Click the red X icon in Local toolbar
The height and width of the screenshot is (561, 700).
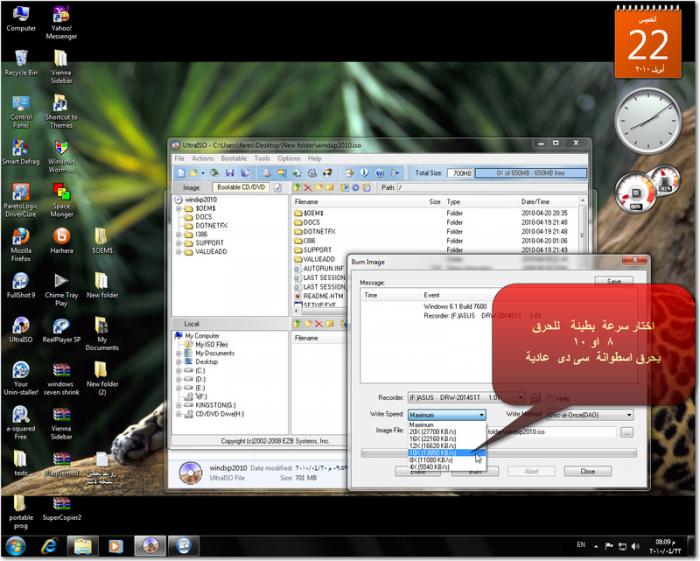pyautogui.click(x=319, y=324)
